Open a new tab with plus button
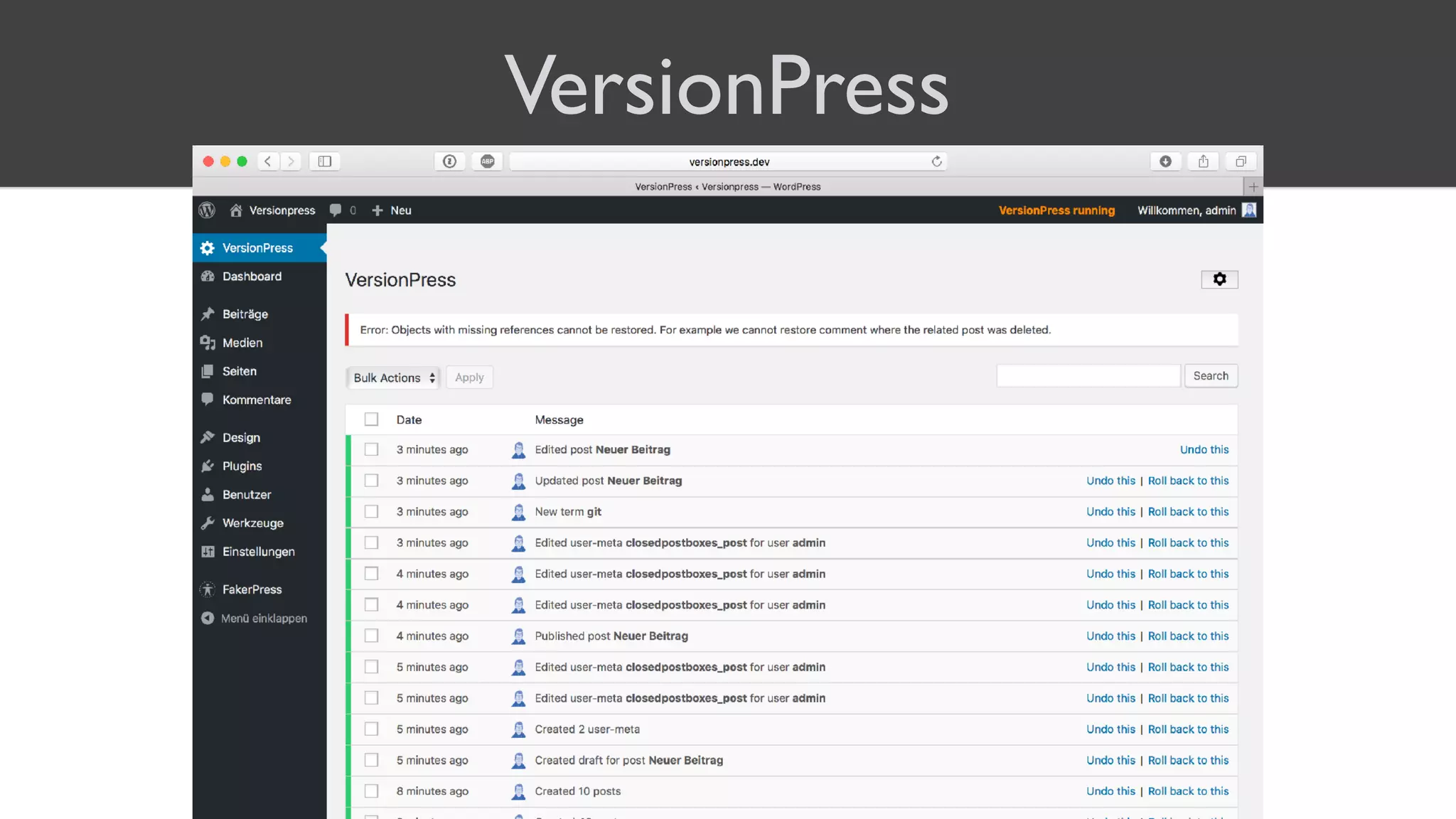 point(1253,187)
